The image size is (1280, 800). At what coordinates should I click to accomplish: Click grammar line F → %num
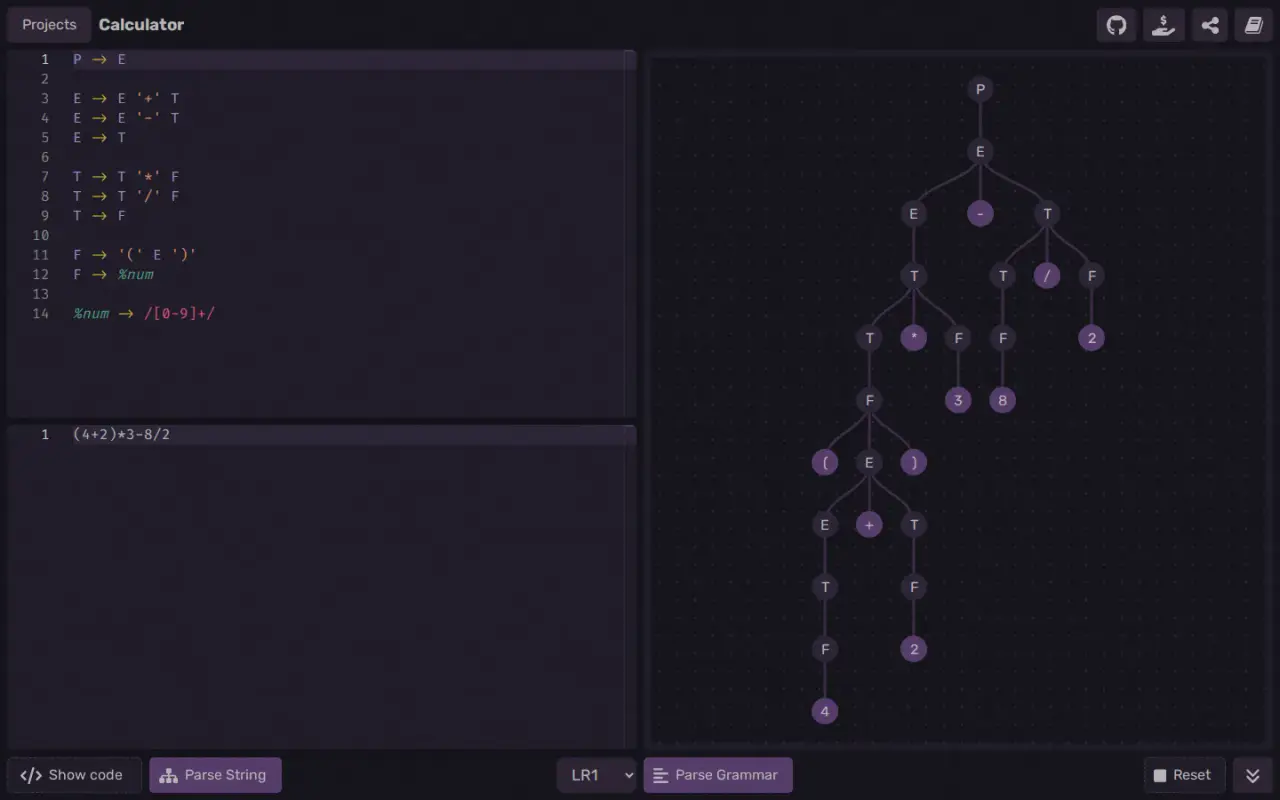[113, 274]
